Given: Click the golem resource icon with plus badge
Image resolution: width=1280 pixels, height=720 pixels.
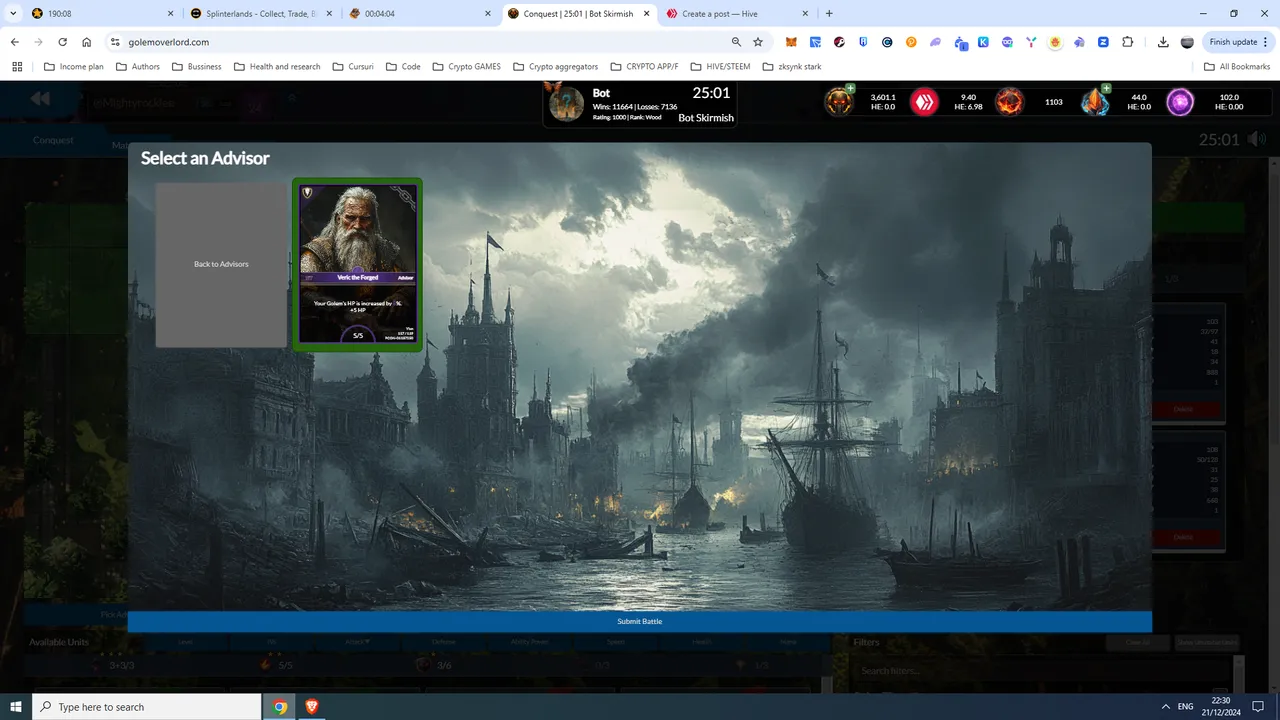Looking at the screenshot, I should (x=839, y=101).
